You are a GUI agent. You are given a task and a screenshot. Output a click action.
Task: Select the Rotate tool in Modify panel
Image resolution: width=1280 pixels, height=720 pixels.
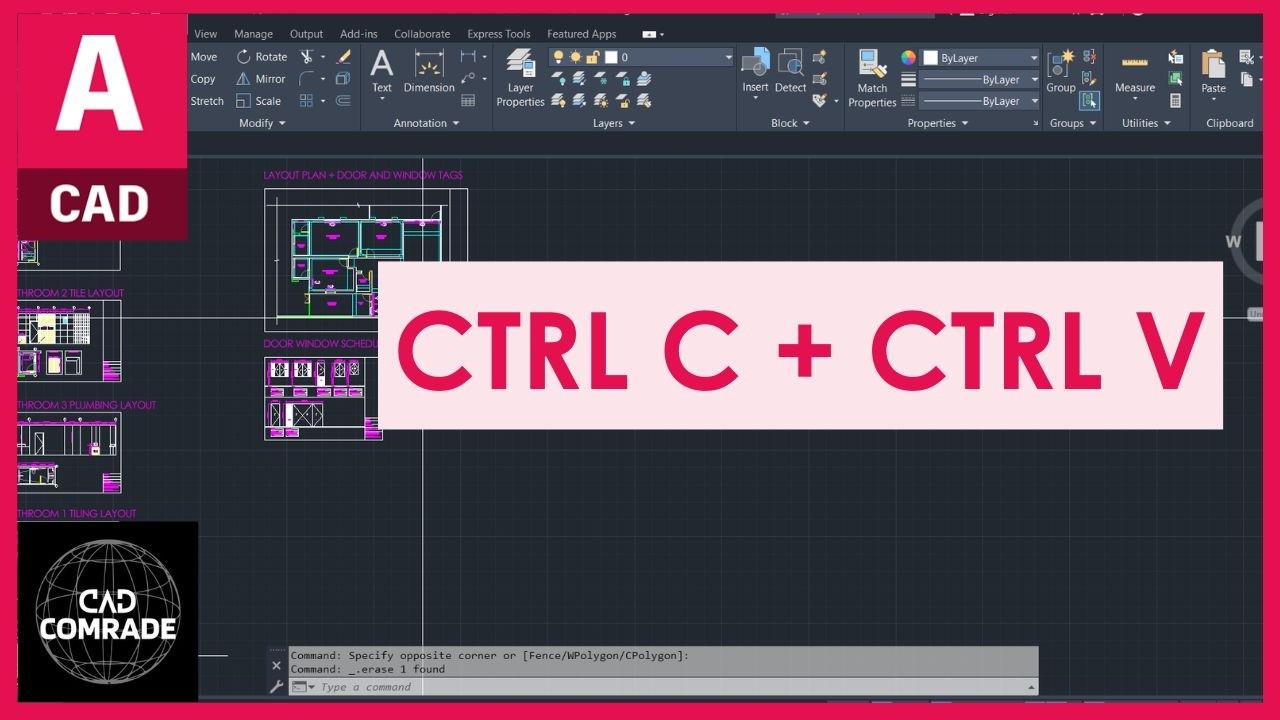261,57
